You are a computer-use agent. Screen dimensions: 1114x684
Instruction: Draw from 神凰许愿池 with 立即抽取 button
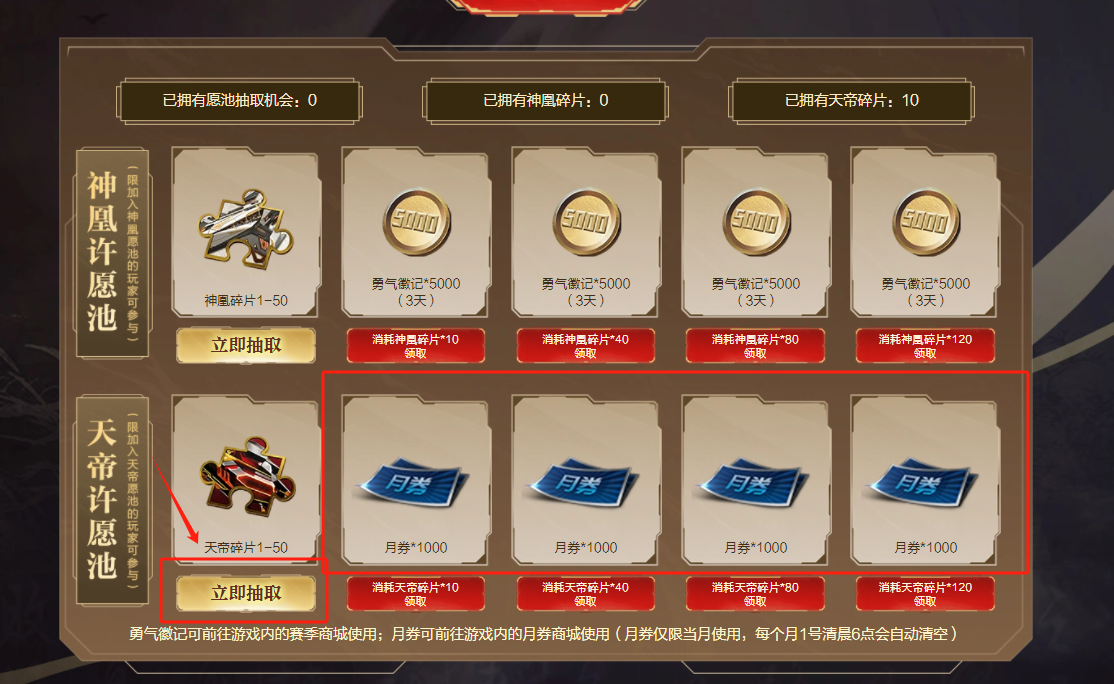[246, 345]
